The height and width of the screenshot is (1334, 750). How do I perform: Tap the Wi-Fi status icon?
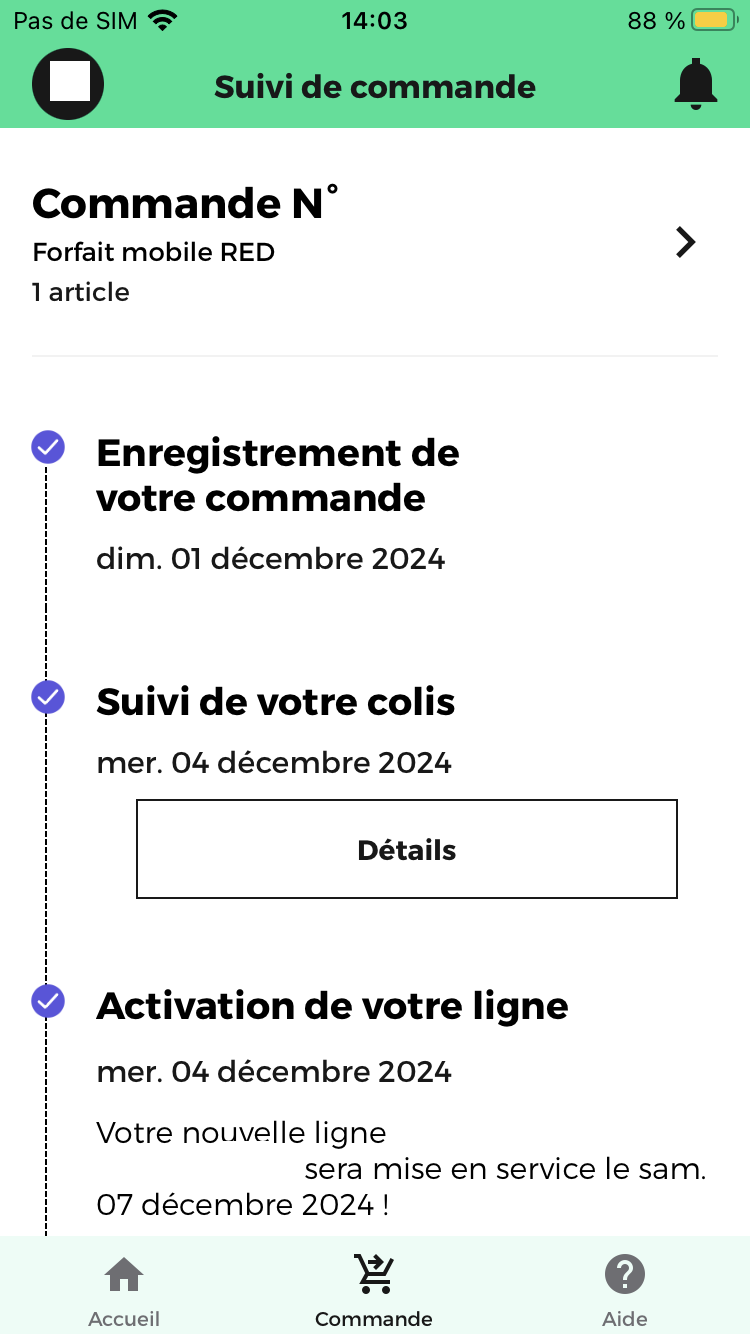point(161,20)
